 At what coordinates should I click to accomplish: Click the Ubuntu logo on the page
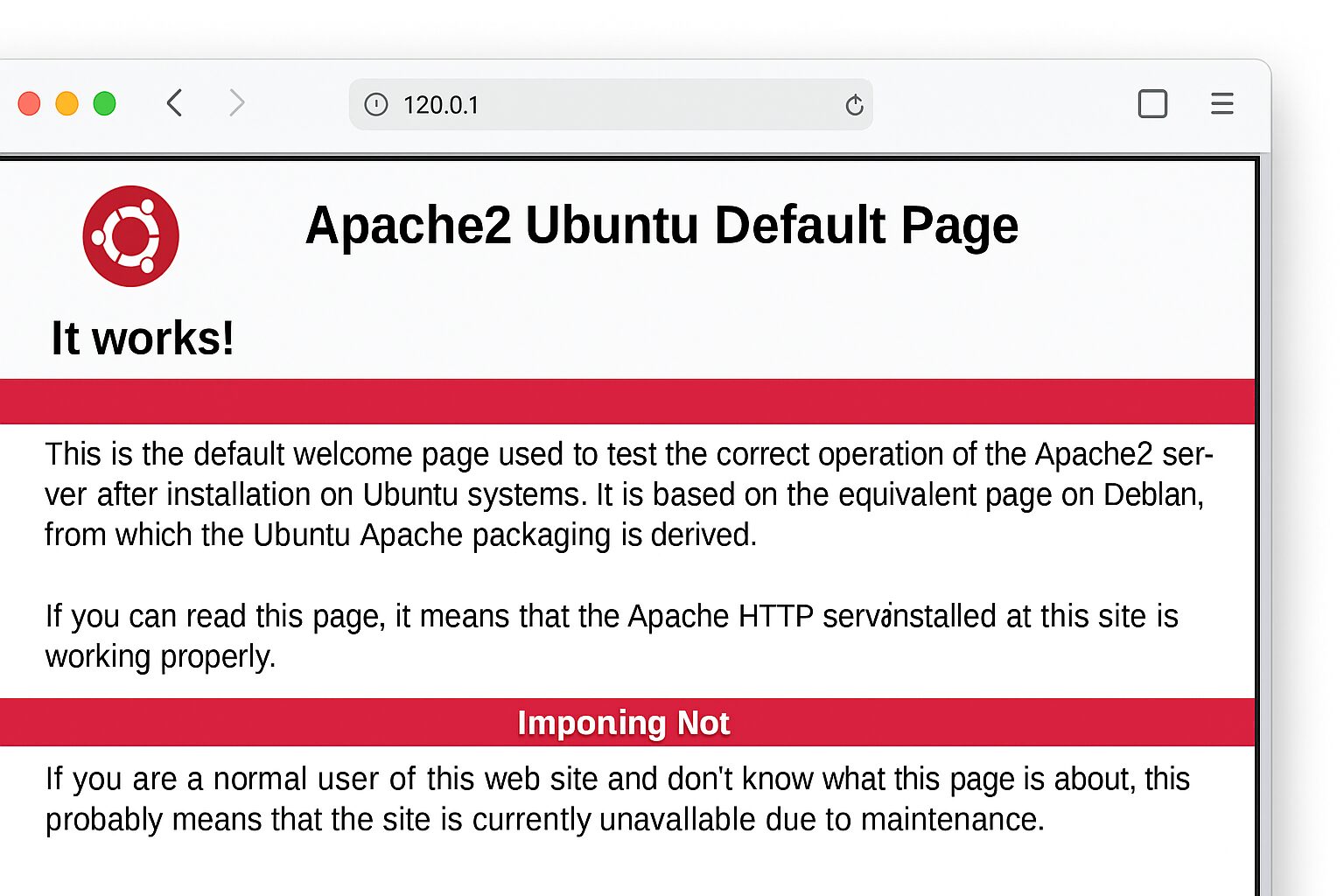131,236
